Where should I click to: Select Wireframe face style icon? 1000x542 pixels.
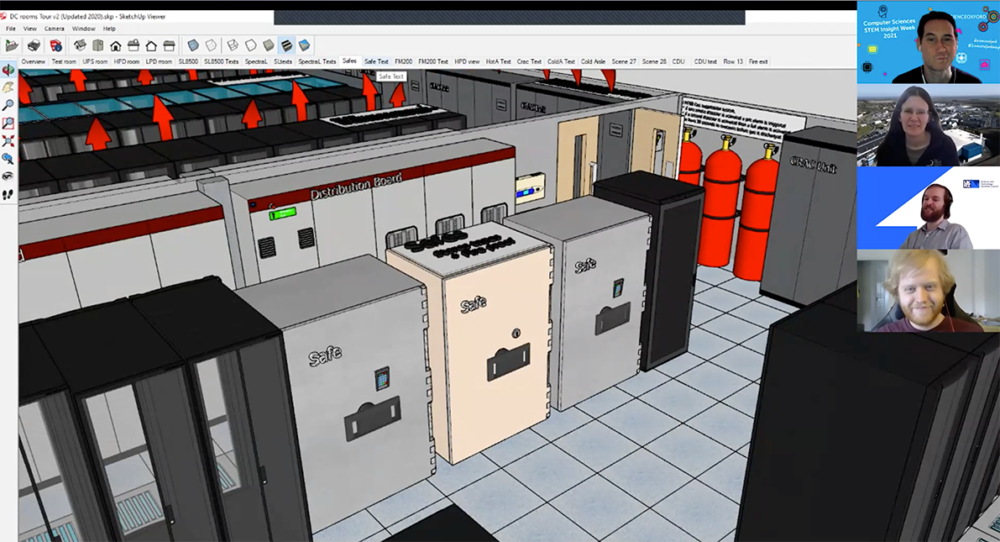[x=233, y=45]
